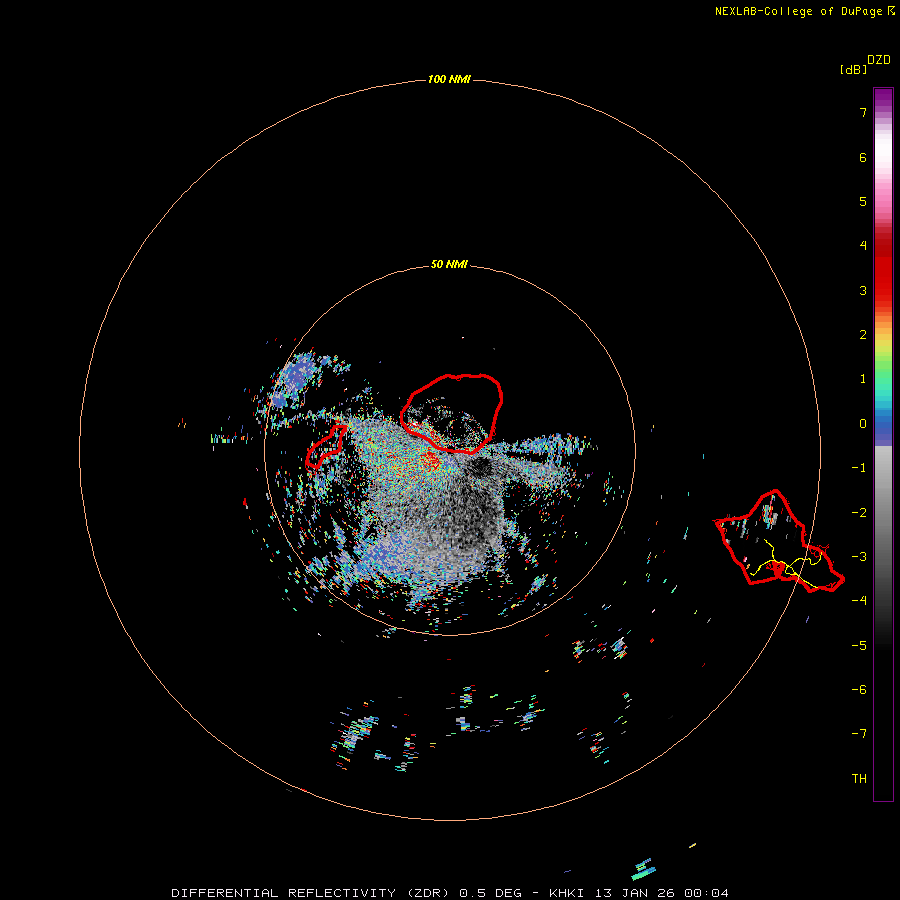Click the -2 value on the color scale
The image size is (900, 900).
click(x=859, y=513)
